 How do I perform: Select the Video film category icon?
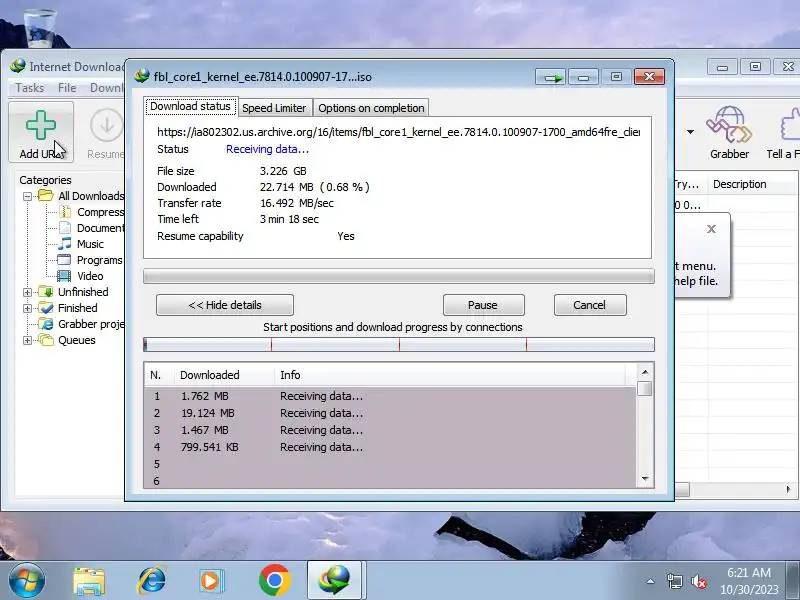click(64, 276)
